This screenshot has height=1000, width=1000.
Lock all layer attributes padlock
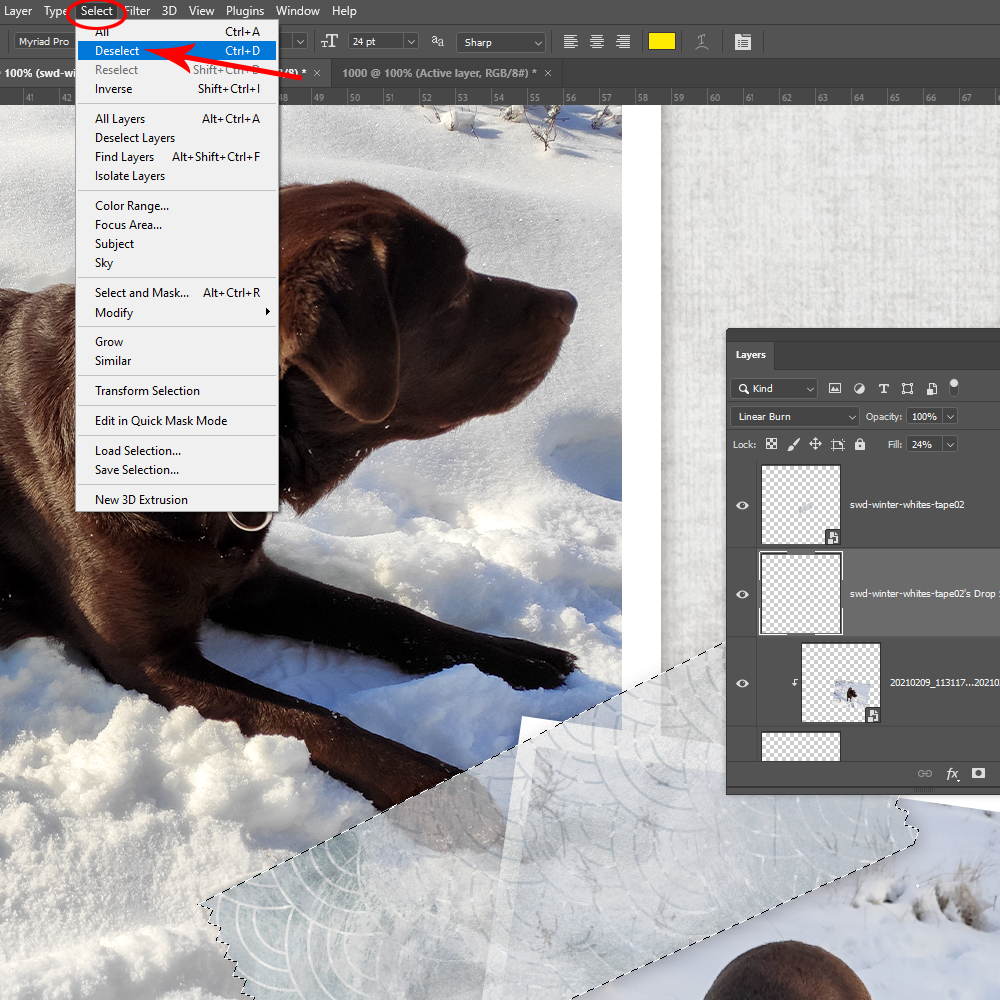860,444
